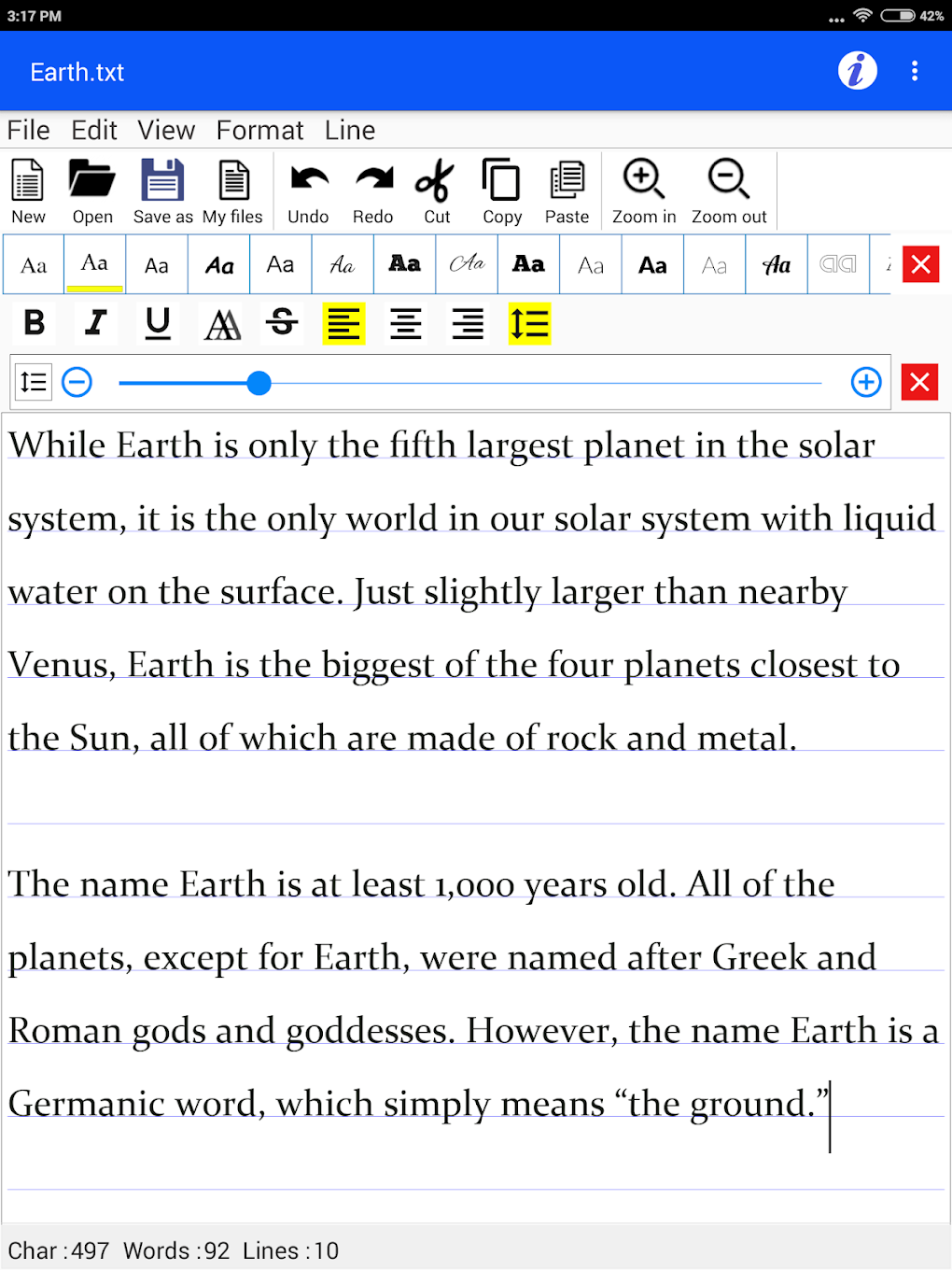Toggle bold formatting
This screenshot has height=1270, width=952.
pyautogui.click(x=34, y=323)
